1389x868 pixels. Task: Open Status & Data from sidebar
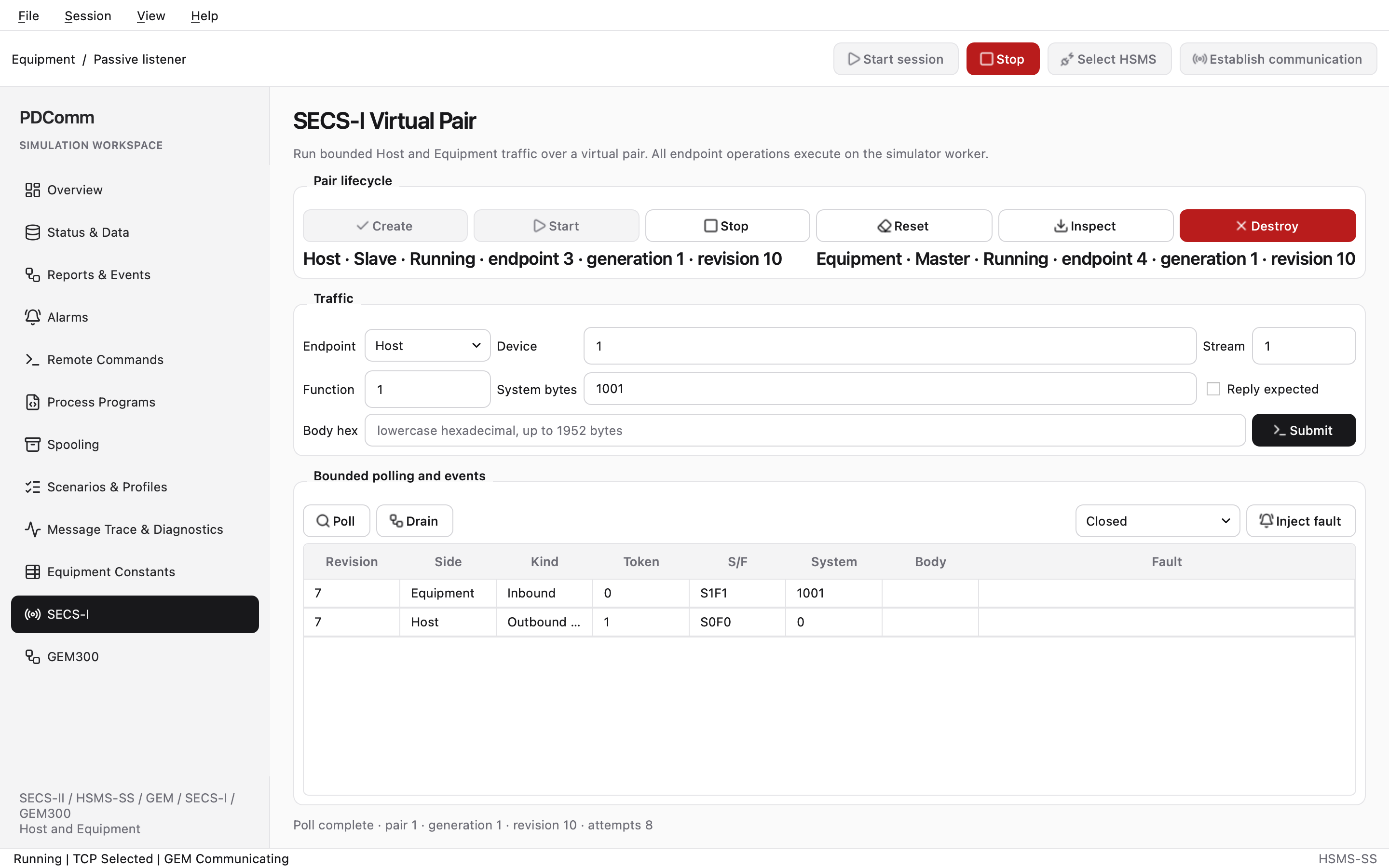pyautogui.click(x=135, y=232)
